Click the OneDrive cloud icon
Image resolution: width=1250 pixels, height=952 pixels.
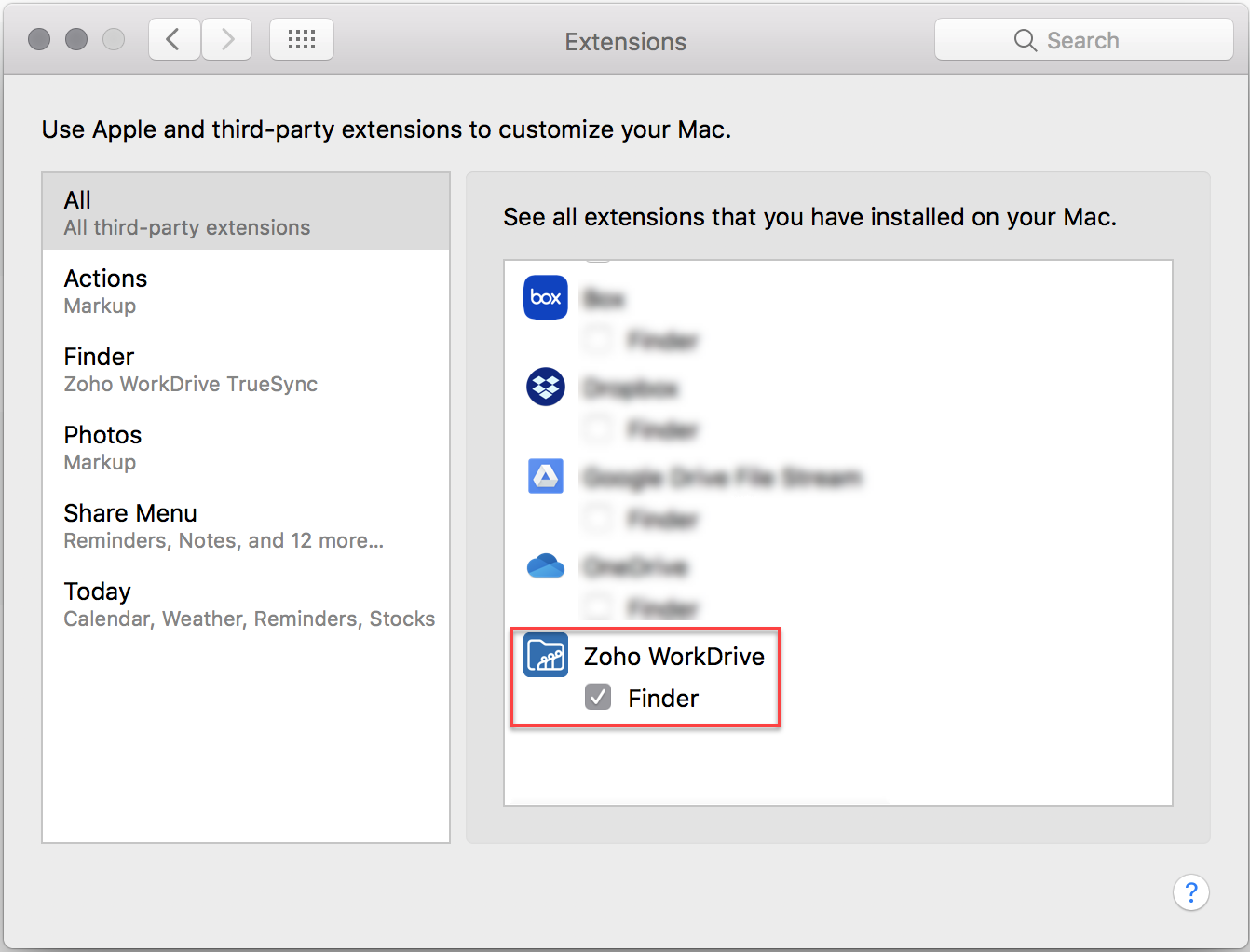coord(546,565)
